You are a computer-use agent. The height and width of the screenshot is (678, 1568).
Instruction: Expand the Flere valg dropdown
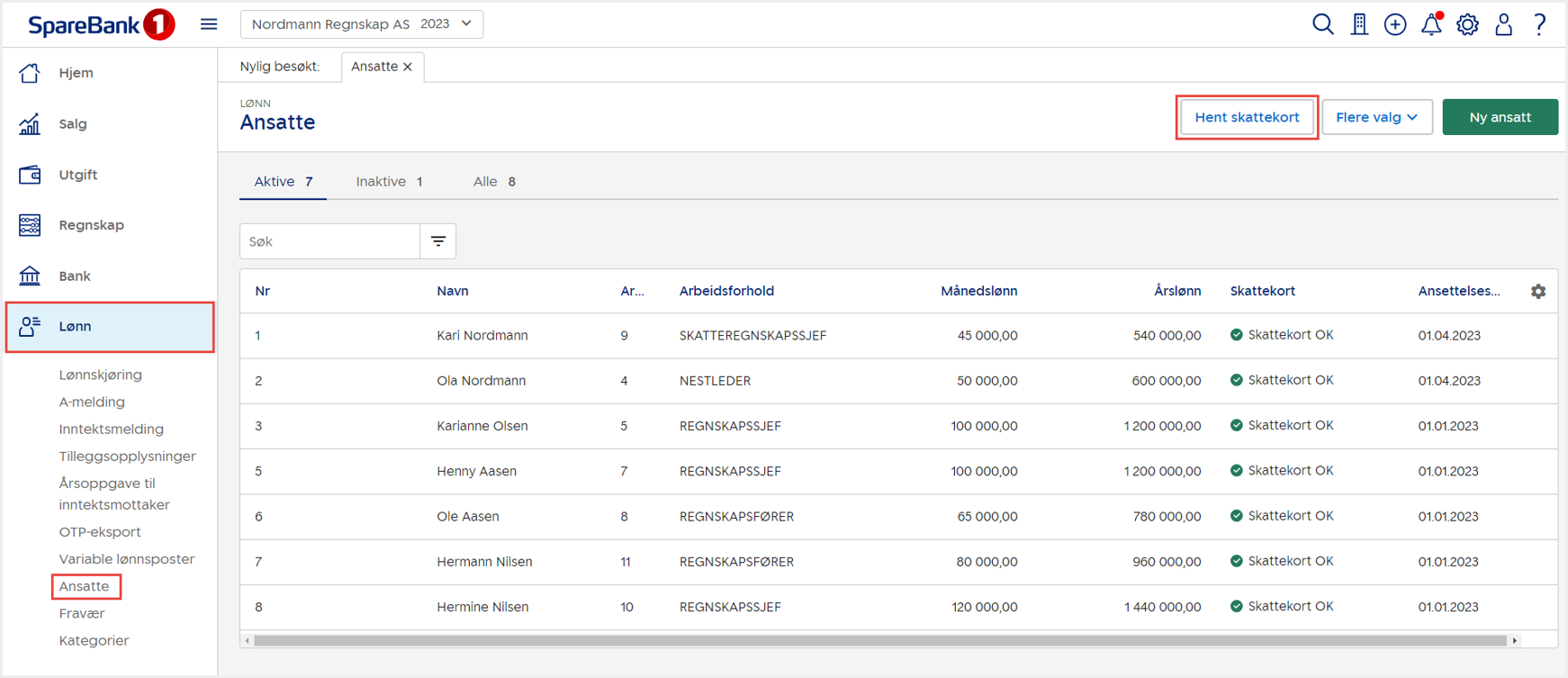click(x=1376, y=117)
